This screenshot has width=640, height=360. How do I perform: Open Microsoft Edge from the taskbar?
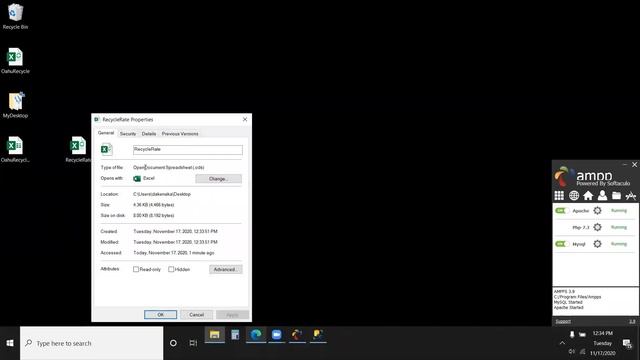[x=256, y=335]
